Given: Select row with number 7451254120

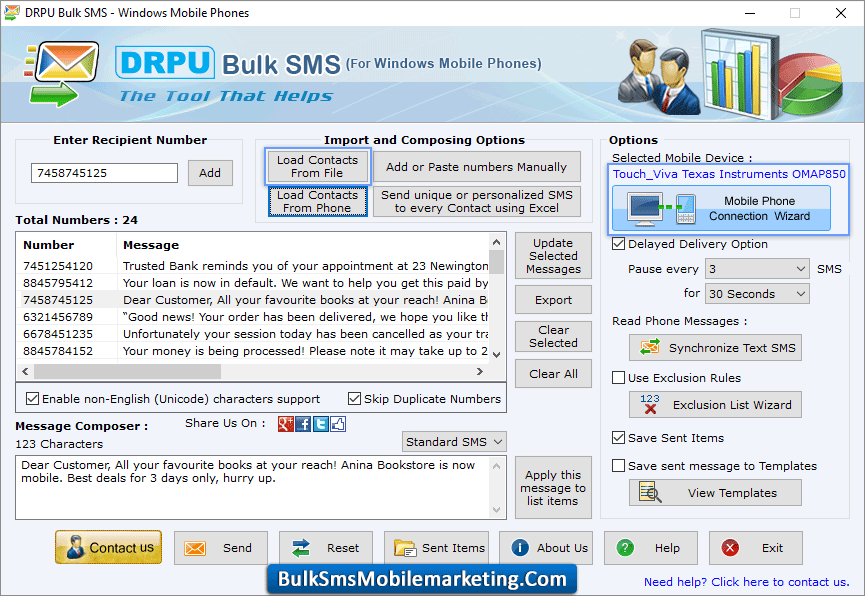Looking at the screenshot, I should [253, 265].
